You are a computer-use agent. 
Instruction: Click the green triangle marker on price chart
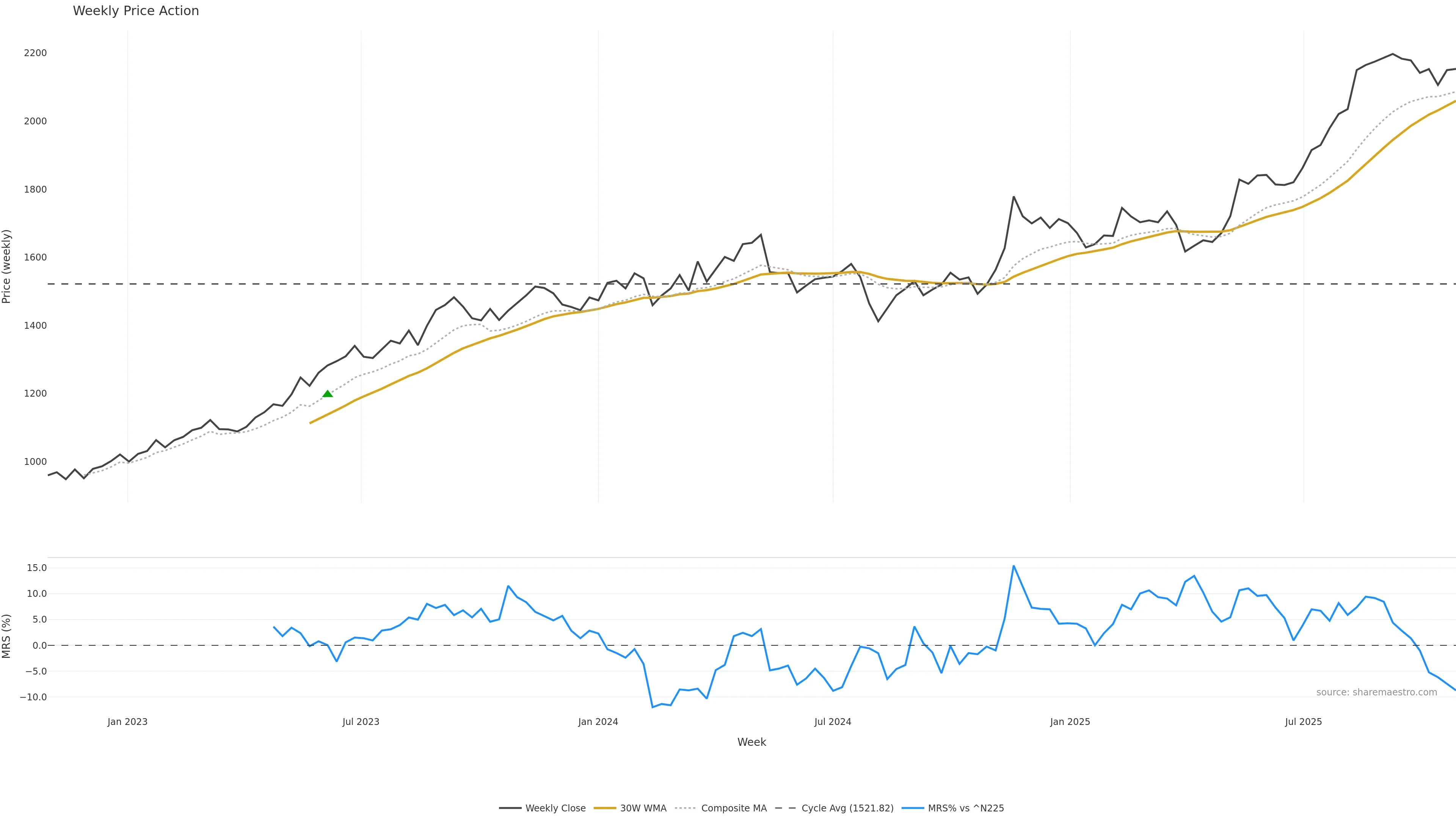point(327,394)
